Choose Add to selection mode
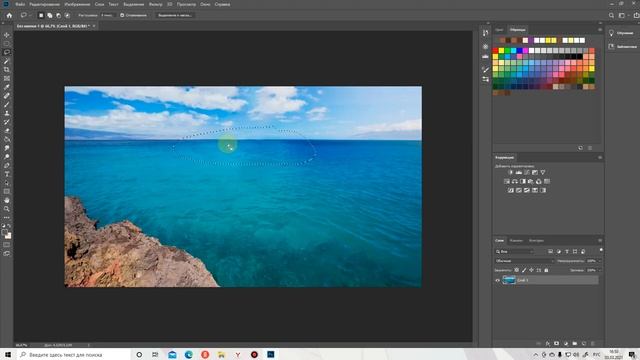 pos(49,15)
